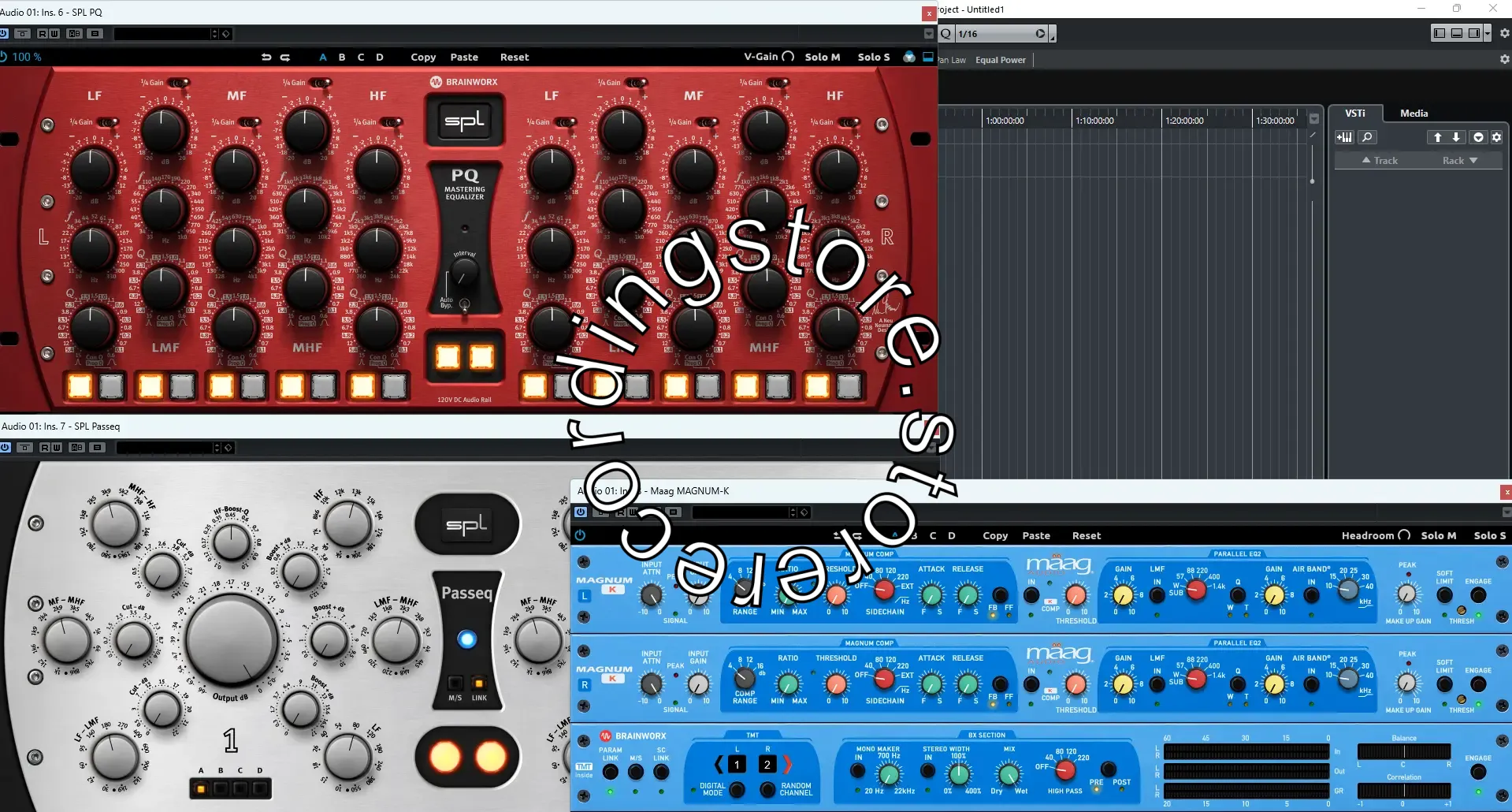Switch to the Media tab
Viewport: 1512px width, 812px height.
pyautogui.click(x=1414, y=114)
